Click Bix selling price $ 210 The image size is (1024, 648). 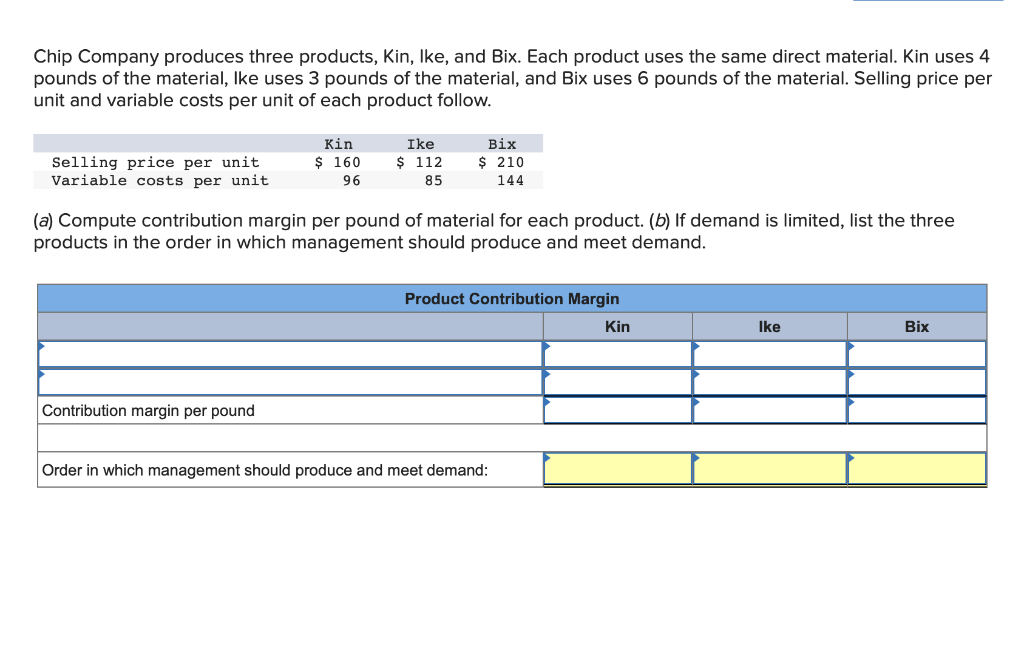pos(501,162)
